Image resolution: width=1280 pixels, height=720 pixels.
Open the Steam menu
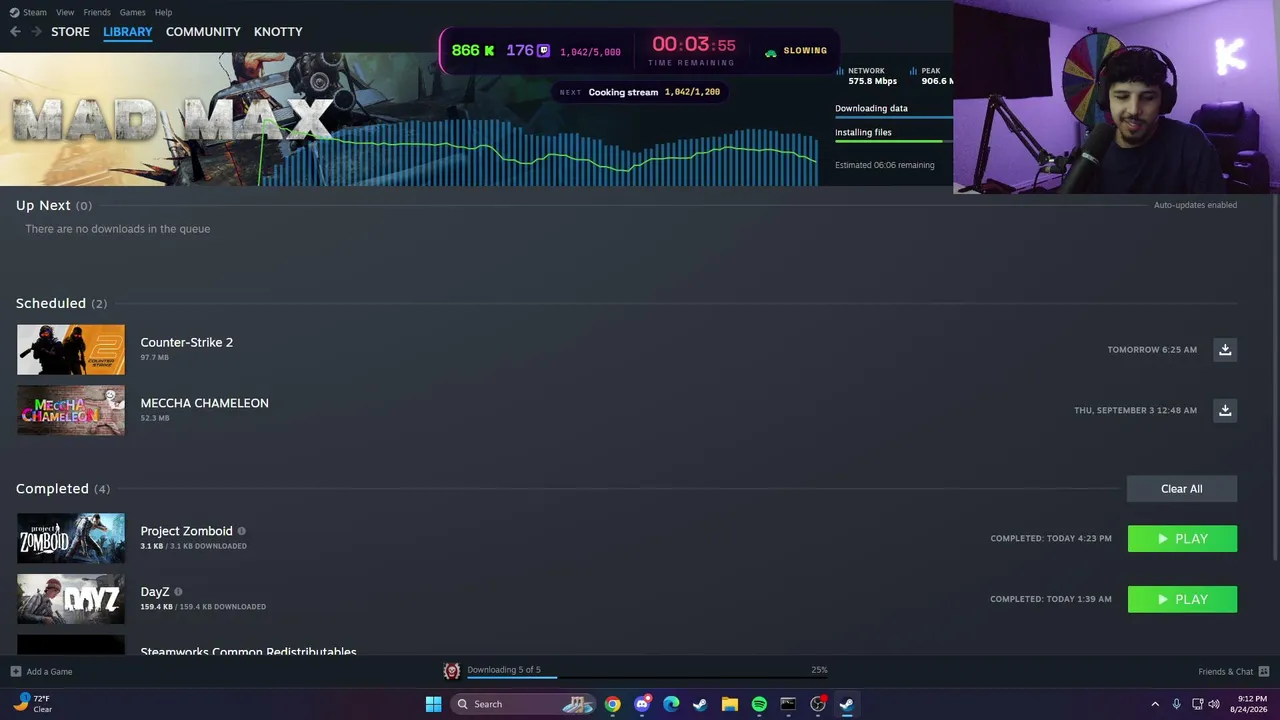coord(35,12)
